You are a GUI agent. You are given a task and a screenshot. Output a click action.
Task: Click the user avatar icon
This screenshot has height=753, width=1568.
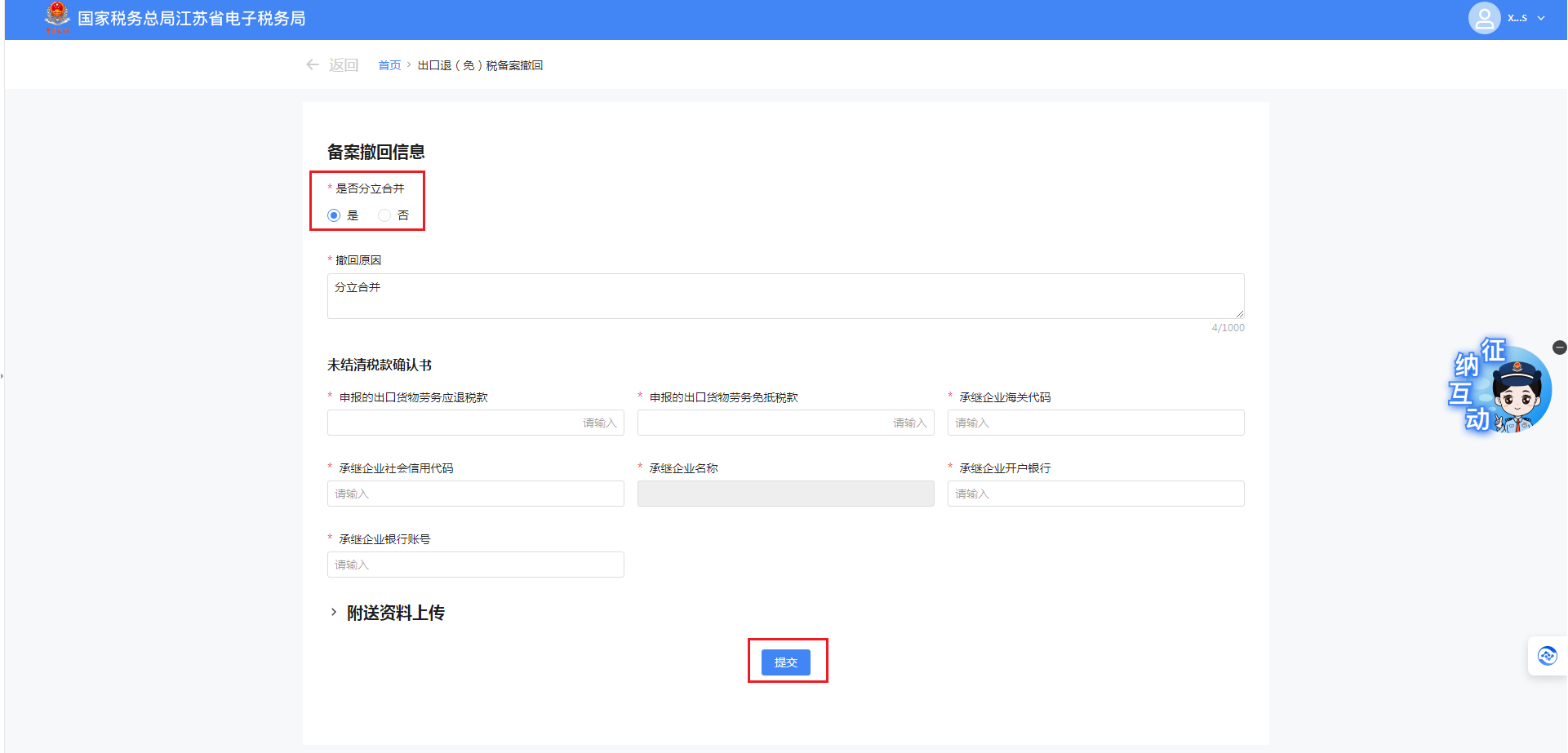[1483, 18]
